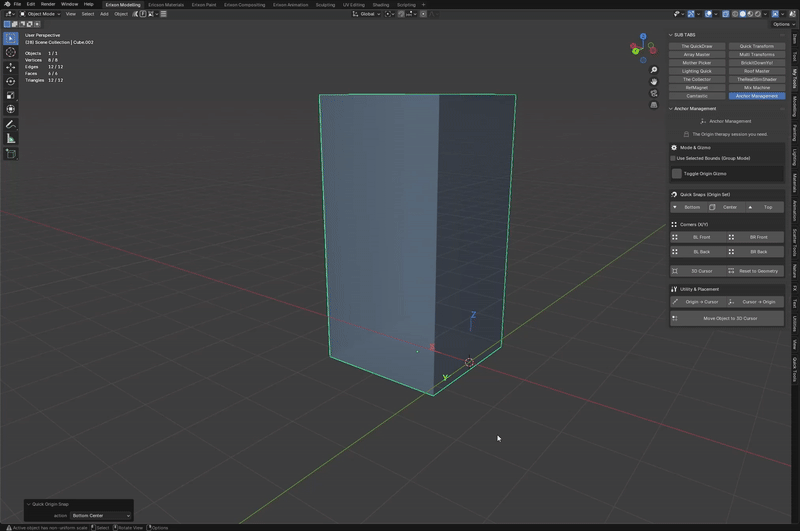Select the Transform tool
Screen dimensions: 800x531
[x=11, y=109]
